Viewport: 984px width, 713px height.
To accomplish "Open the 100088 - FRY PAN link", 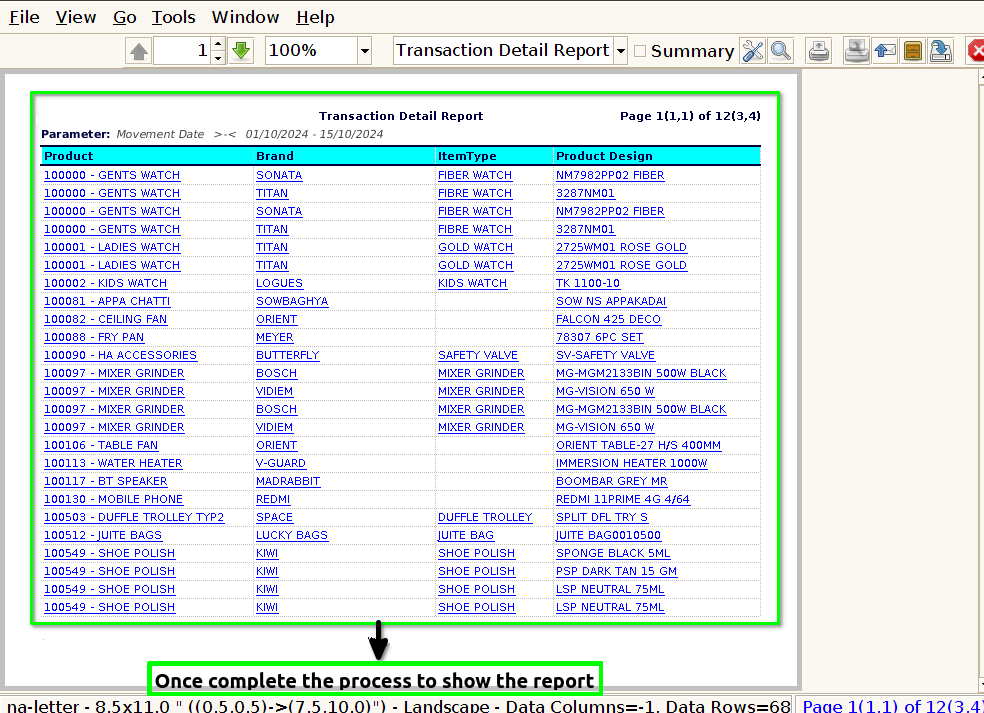I will (x=94, y=337).
